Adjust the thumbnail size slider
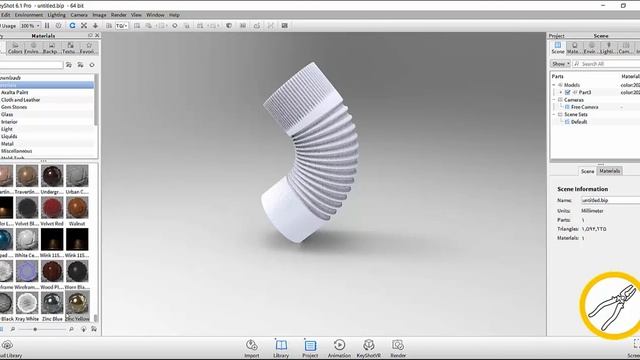640x360 pixels. [x=36, y=329]
